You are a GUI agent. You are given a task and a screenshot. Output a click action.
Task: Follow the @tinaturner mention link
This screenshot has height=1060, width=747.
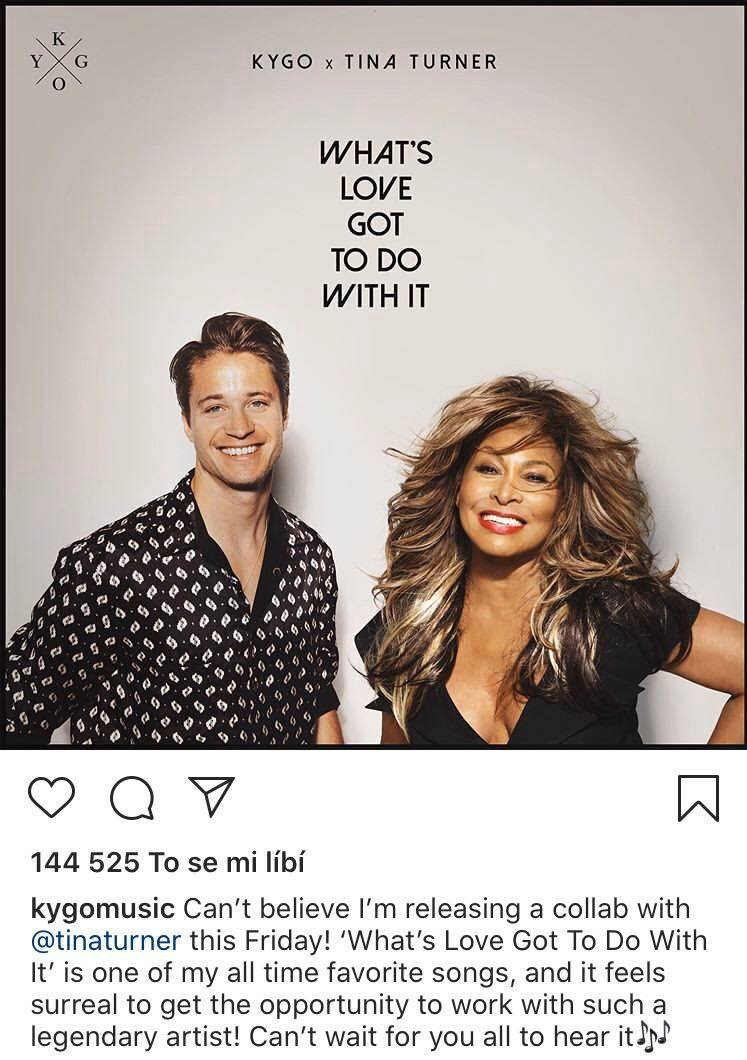click(106, 940)
